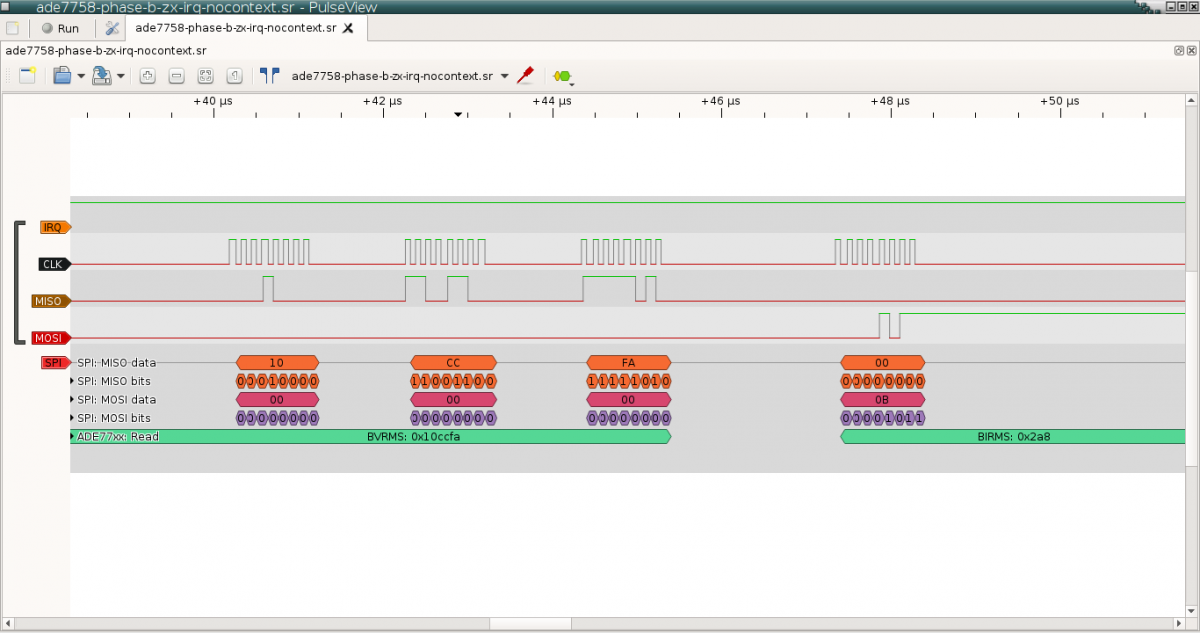The width and height of the screenshot is (1200, 633).
Task: Open settings via the wrench and screwdriver icon
Action: click(x=111, y=28)
